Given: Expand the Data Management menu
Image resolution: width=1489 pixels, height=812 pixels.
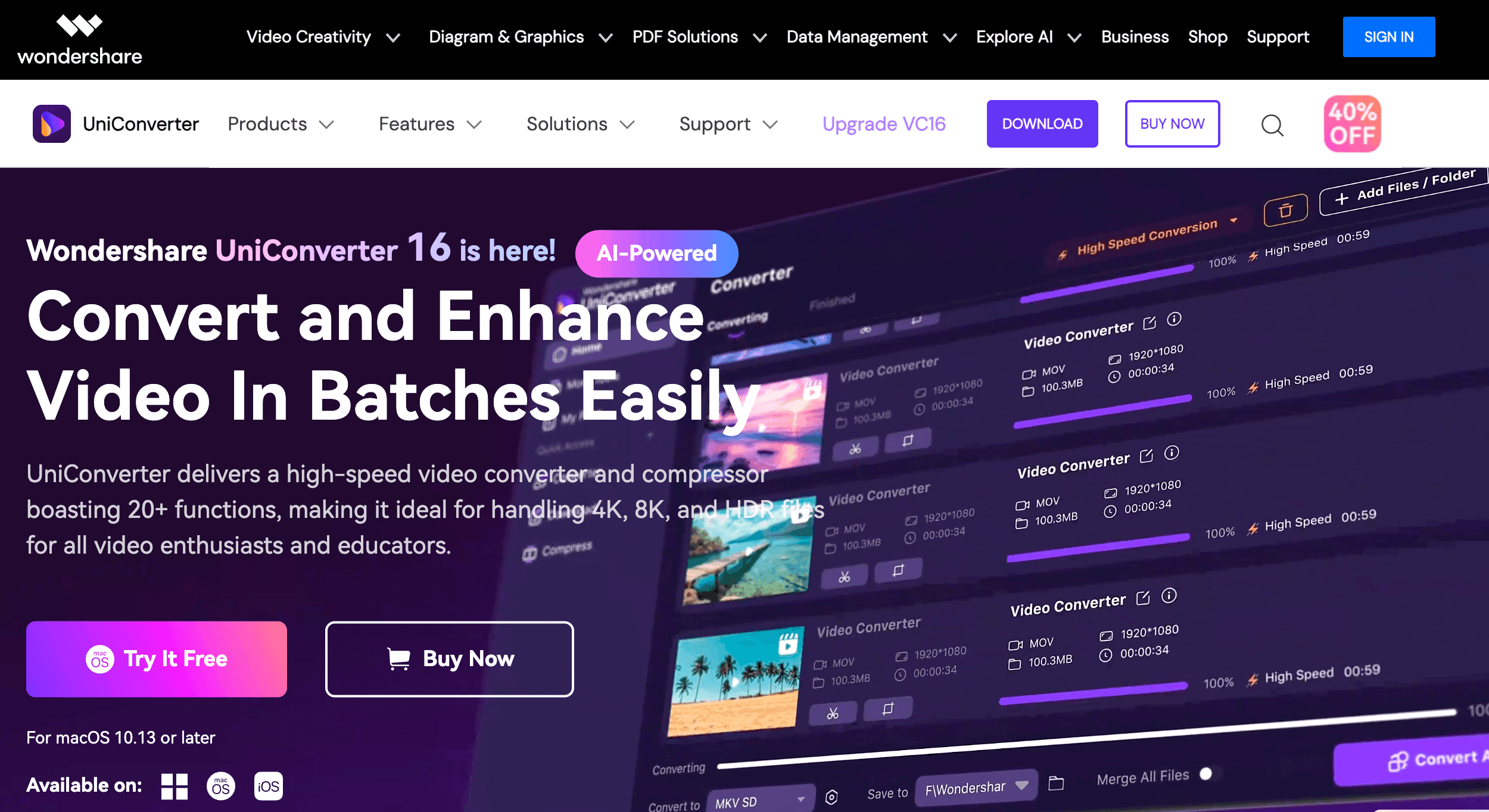Looking at the screenshot, I should click(871, 37).
